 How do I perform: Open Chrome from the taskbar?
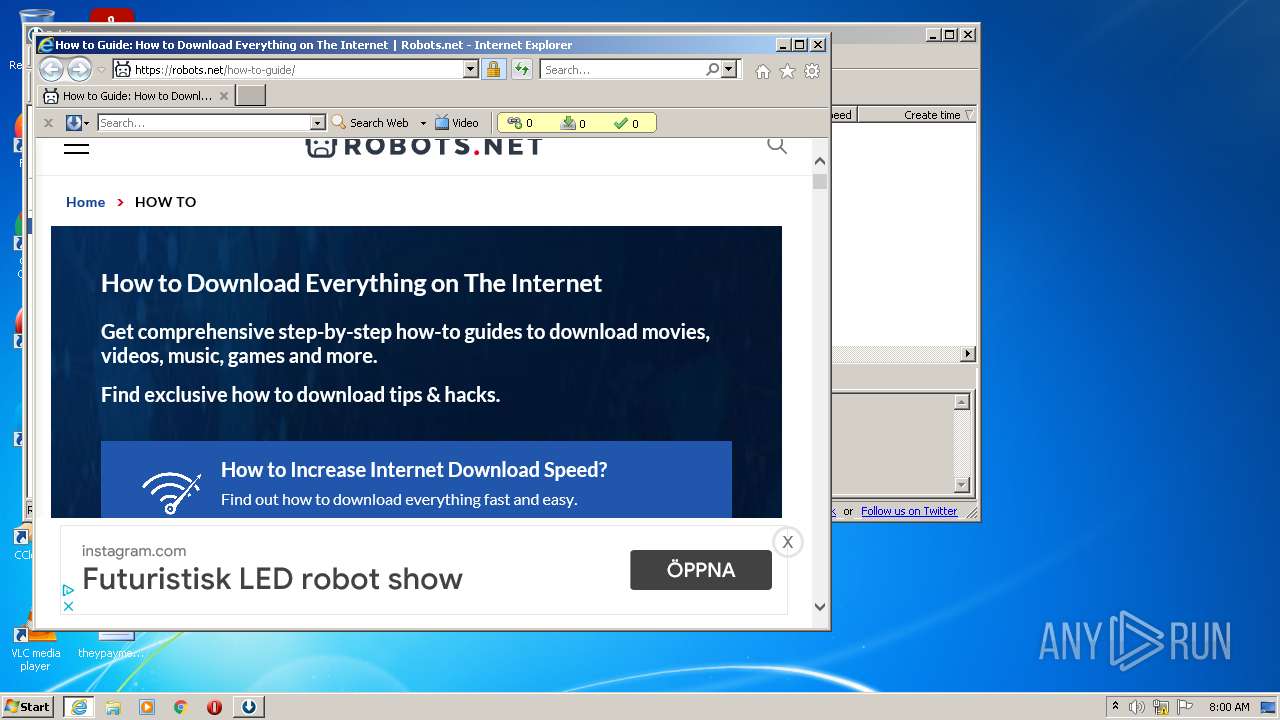[x=181, y=707]
